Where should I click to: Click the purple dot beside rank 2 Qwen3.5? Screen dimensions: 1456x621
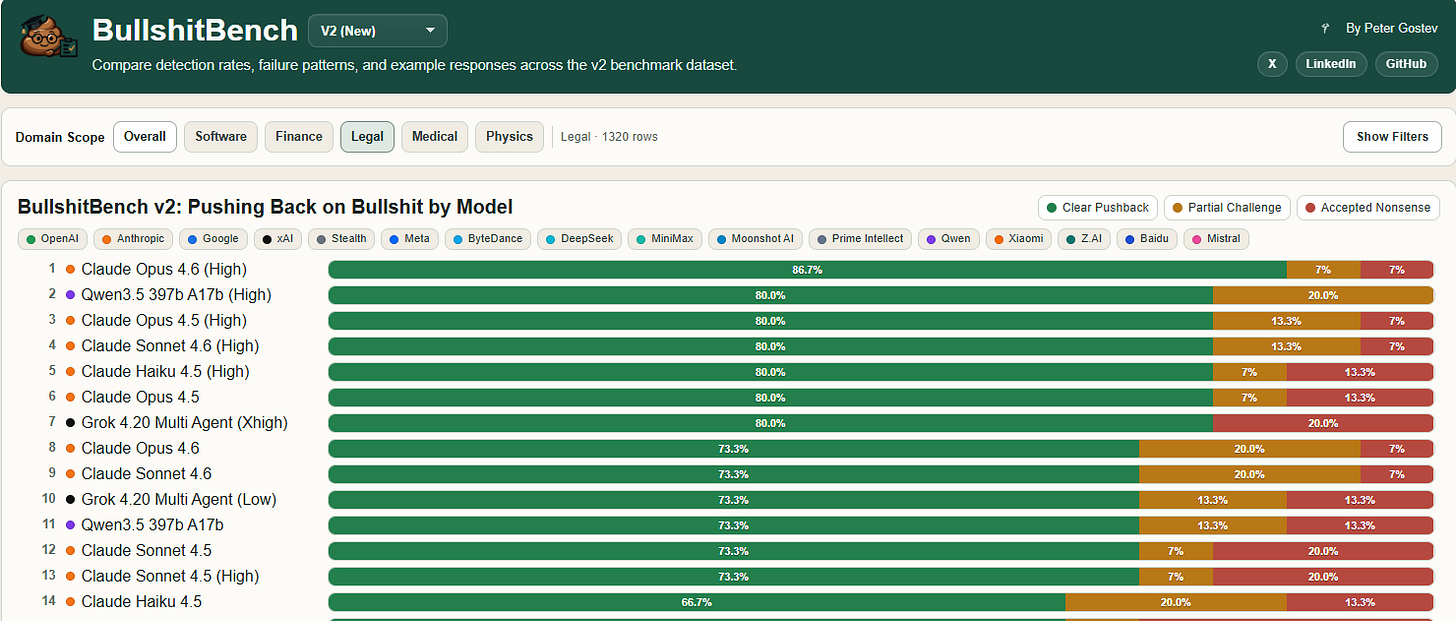tap(70, 295)
